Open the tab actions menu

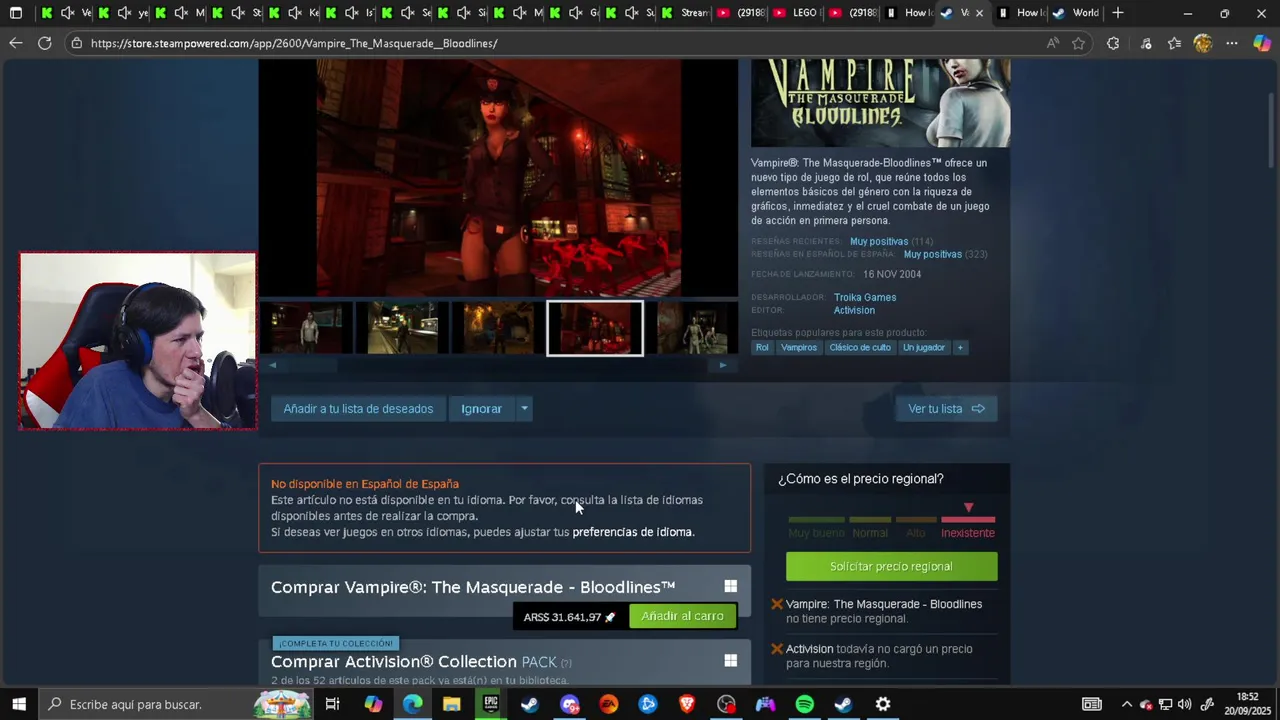[16, 13]
